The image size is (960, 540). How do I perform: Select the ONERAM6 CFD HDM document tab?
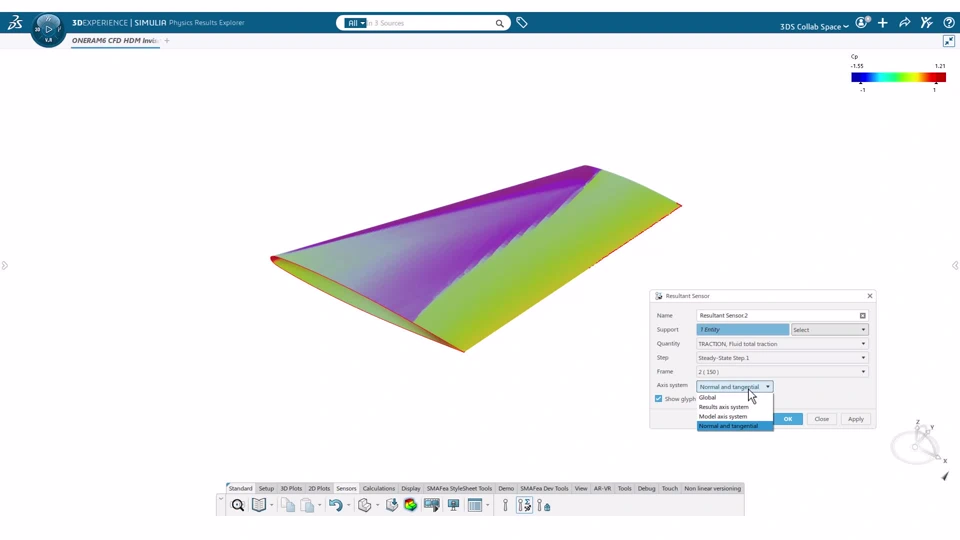115,40
